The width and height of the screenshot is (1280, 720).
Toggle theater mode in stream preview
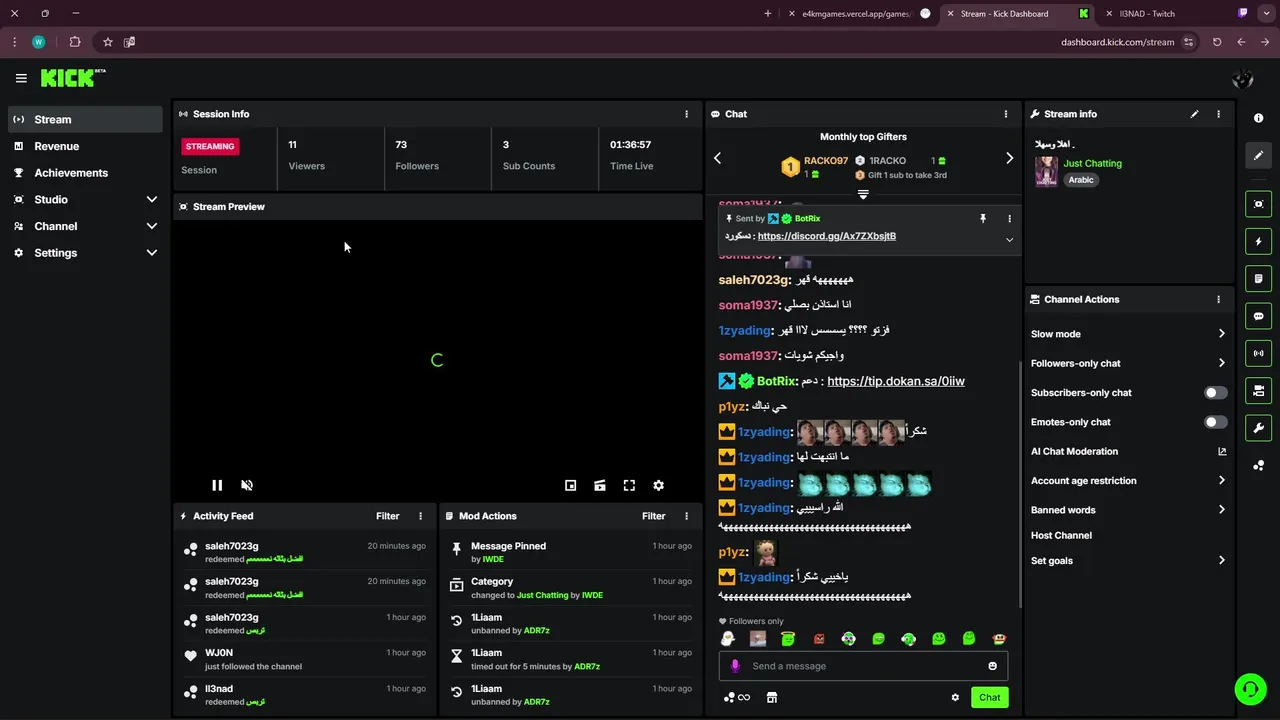click(x=600, y=485)
